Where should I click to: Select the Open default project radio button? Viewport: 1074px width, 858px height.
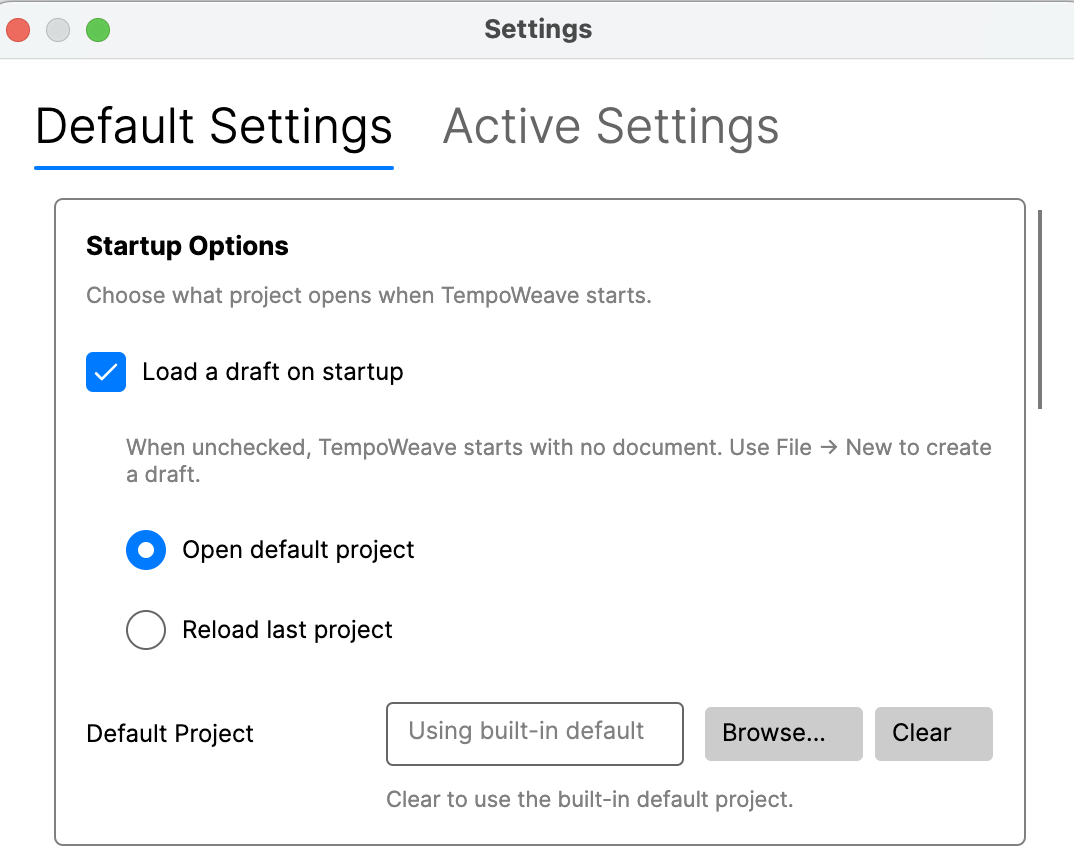146,550
